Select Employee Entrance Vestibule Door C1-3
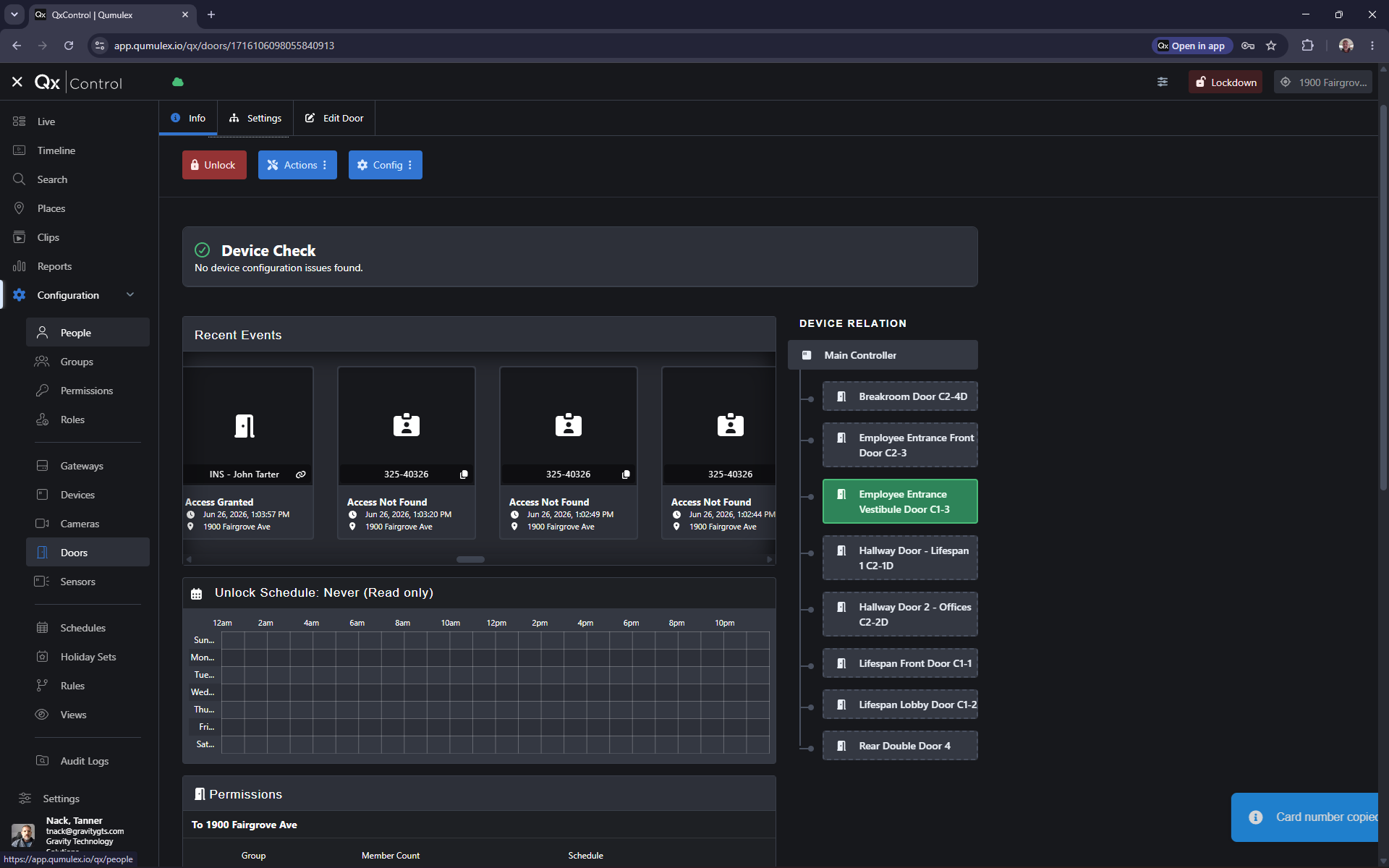The image size is (1389, 868). (x=900, y=501)
